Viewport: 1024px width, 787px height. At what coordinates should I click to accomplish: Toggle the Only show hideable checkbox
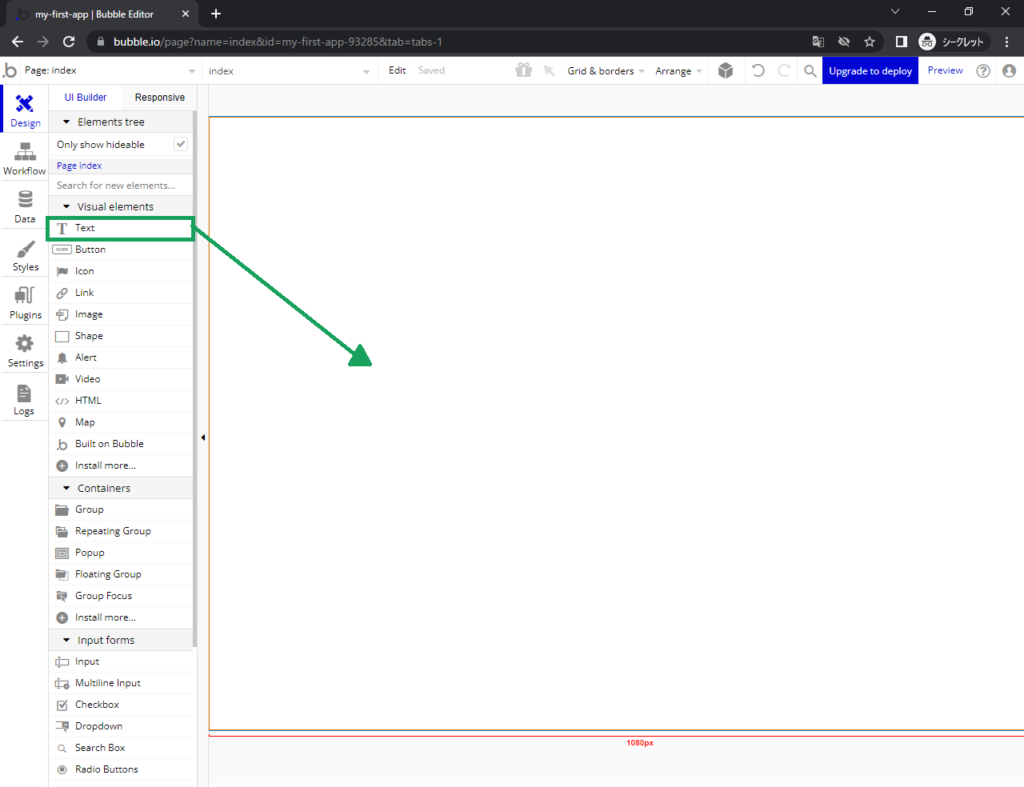(x=181, y=144)
